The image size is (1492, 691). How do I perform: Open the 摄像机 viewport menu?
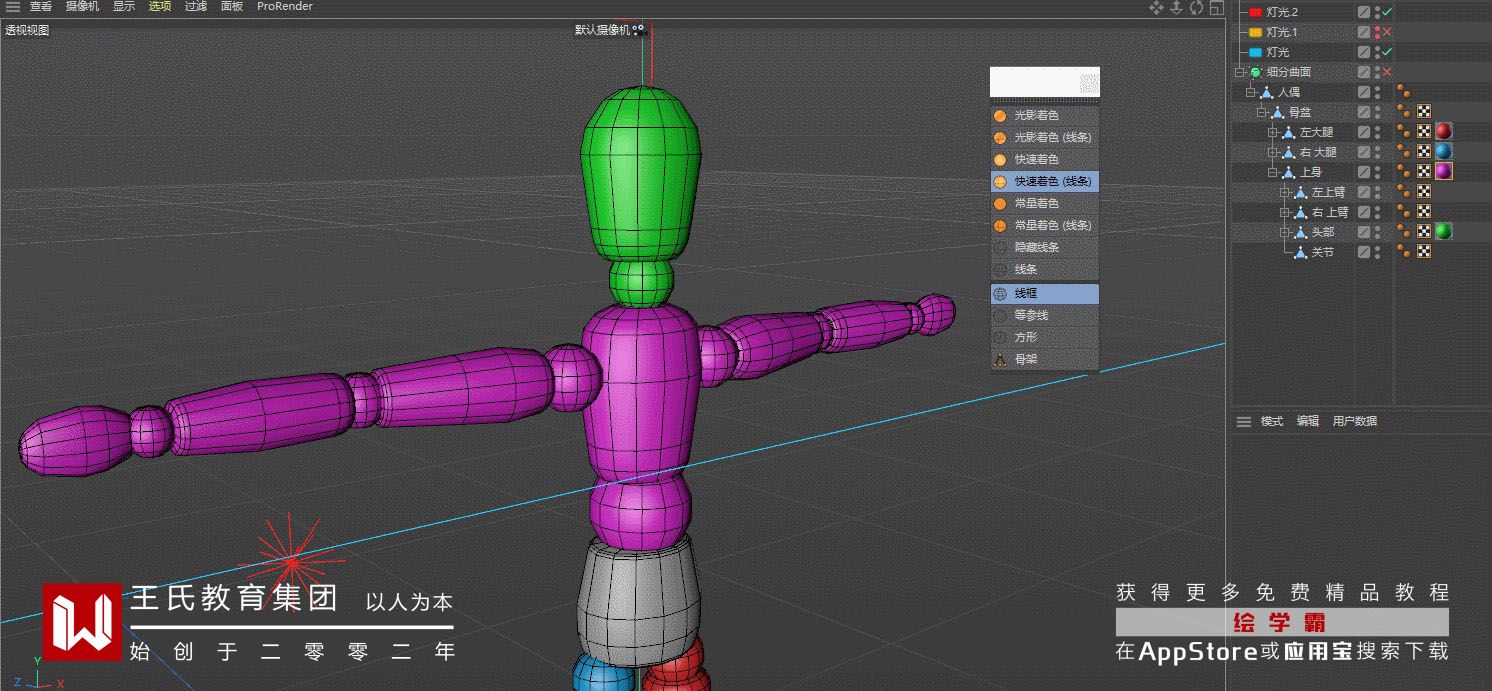click(x=82, y=6)
